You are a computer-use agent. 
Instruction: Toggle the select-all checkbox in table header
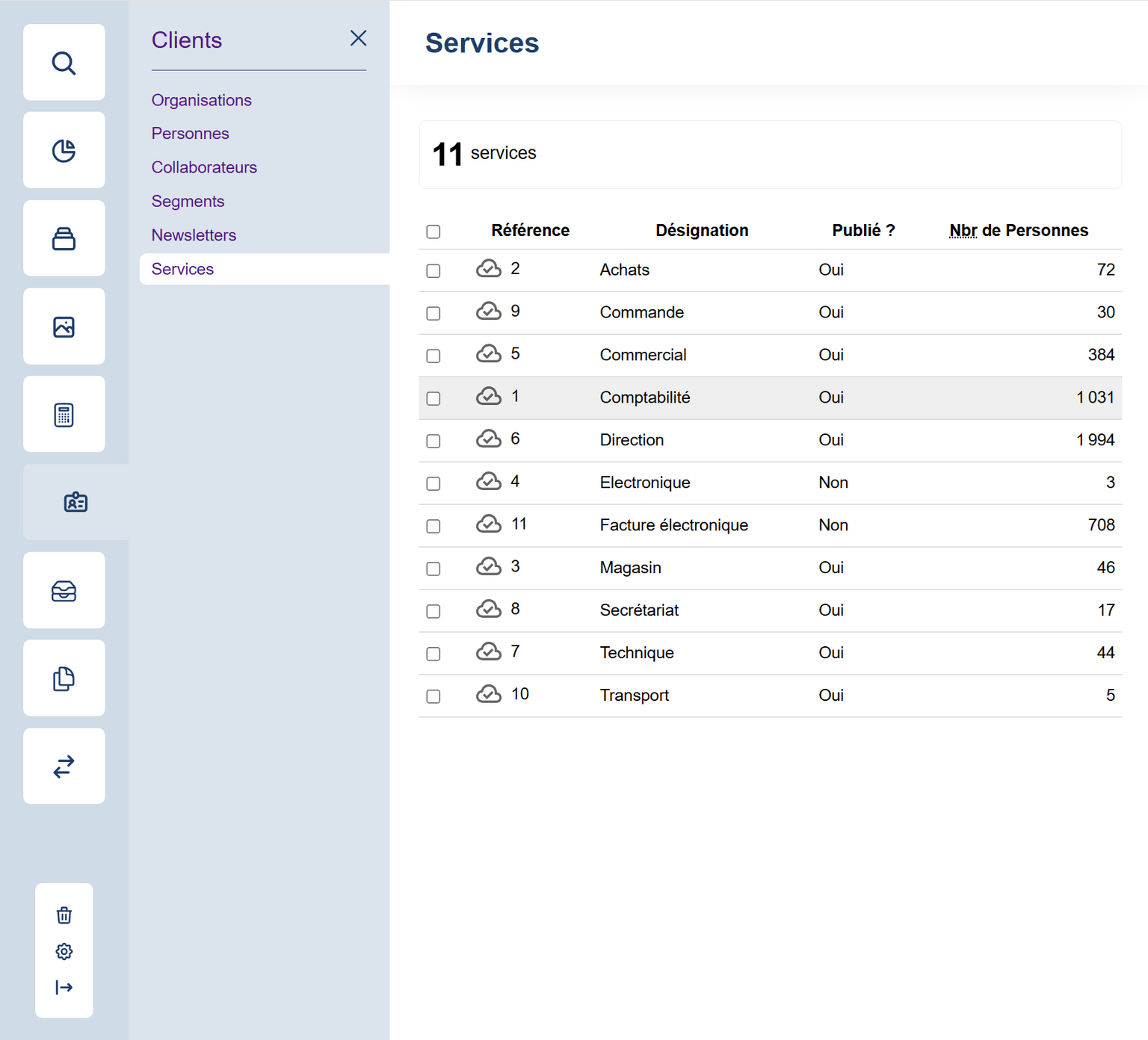(x=433, y=232)
